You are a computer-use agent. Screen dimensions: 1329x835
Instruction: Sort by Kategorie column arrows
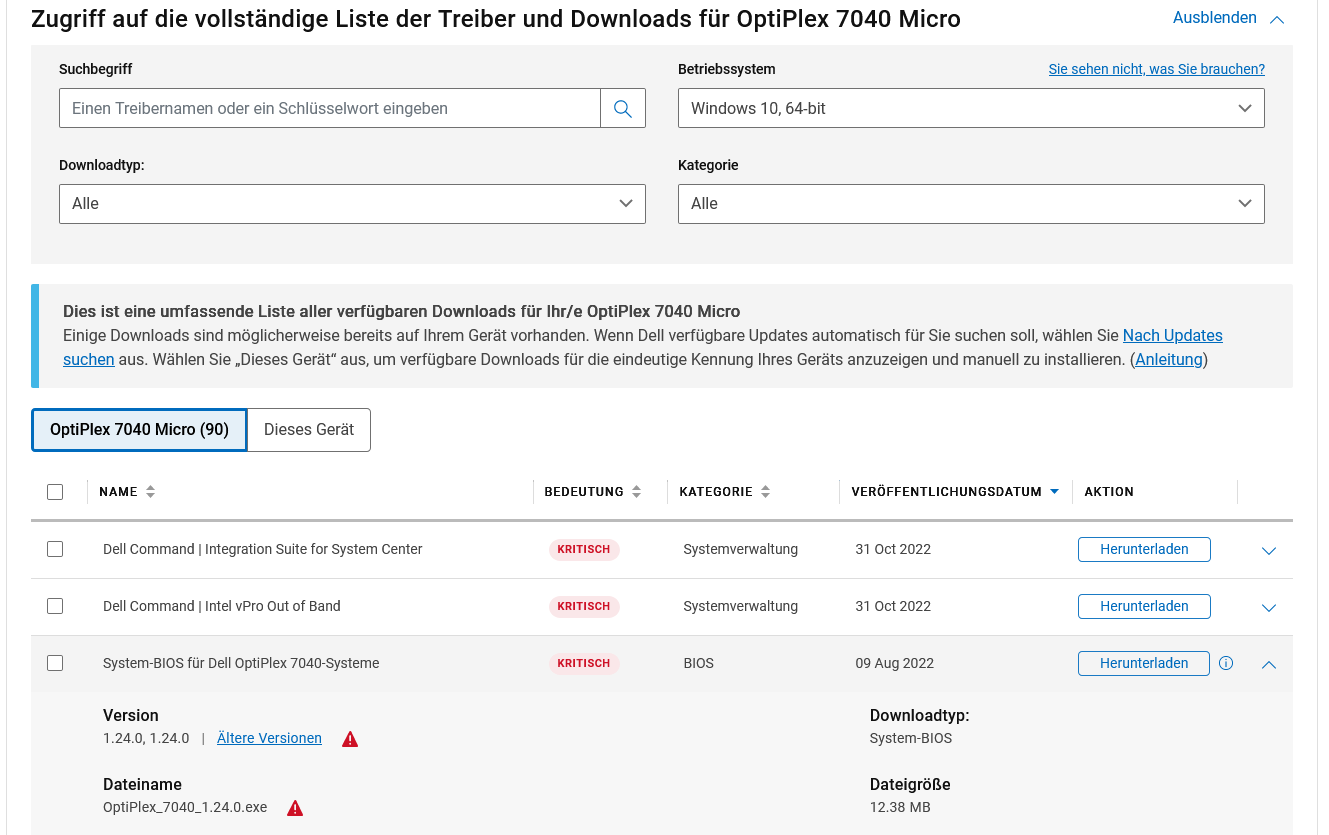click(x=765, y=492)
